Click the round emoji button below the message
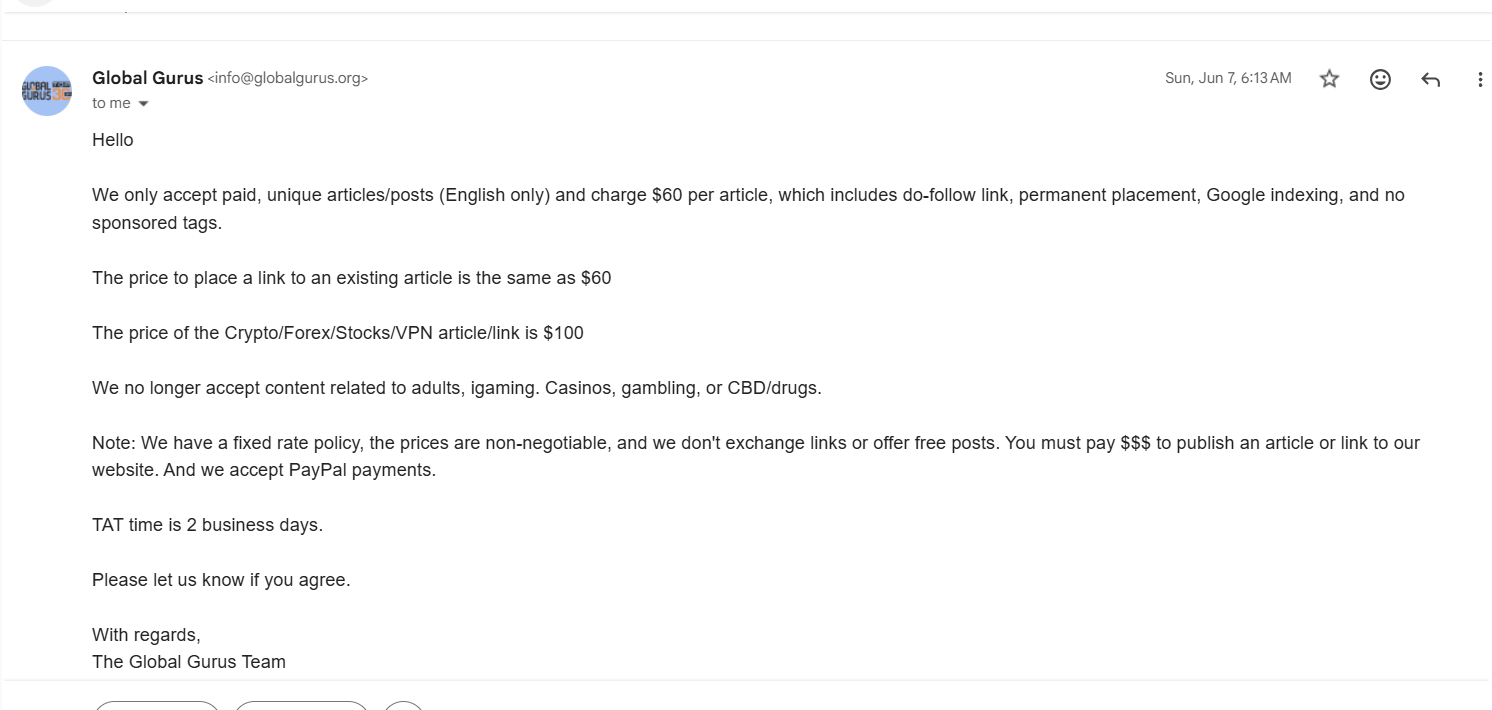Image resolution: width=1492 pixels, height=710 pixels. [x=404, y=705]
